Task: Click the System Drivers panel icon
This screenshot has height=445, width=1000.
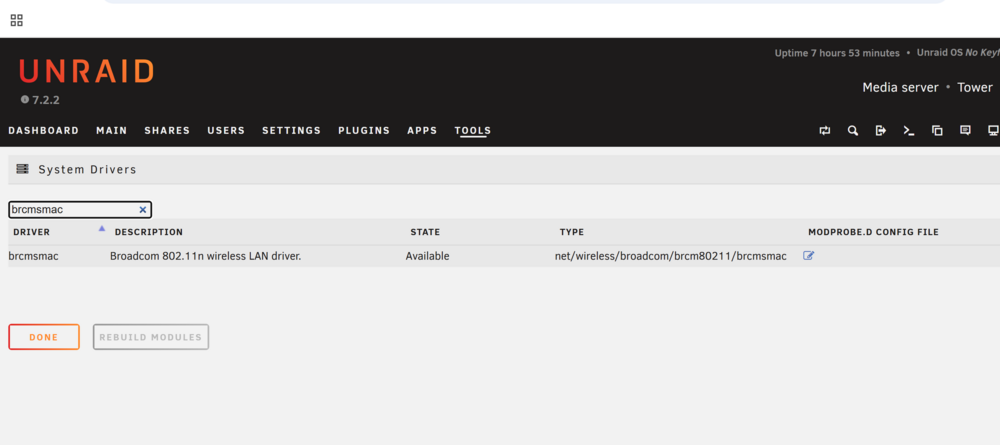Action: click(22, 169)
